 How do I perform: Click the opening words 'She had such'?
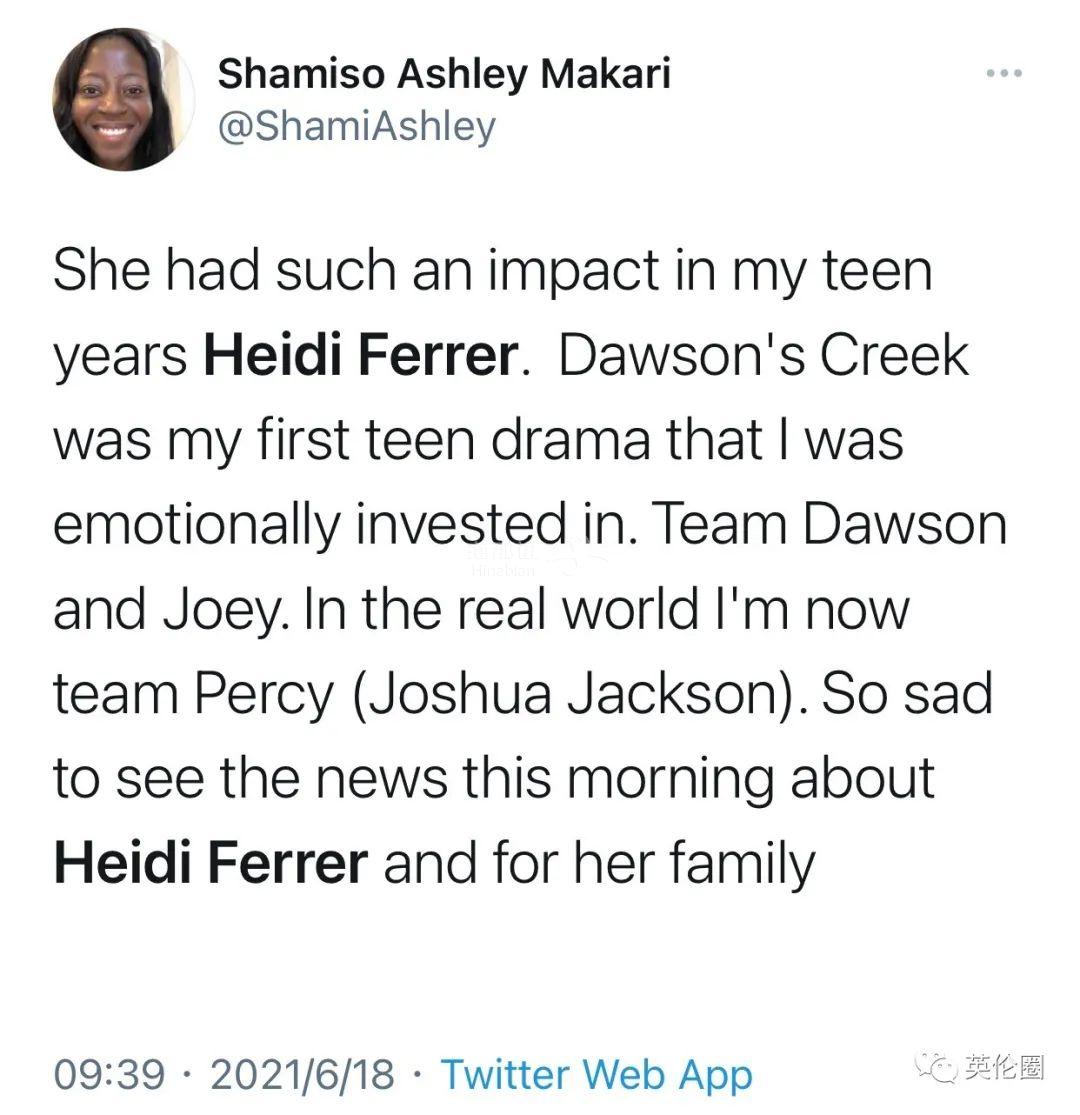pos(224,270)
